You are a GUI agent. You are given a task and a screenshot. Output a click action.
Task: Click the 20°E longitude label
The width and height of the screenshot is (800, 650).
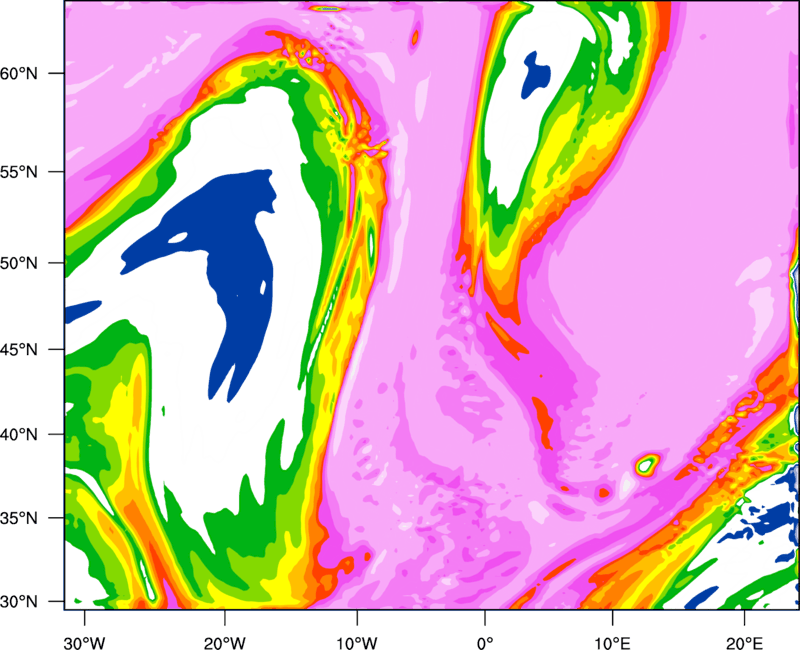coord(743,643)
